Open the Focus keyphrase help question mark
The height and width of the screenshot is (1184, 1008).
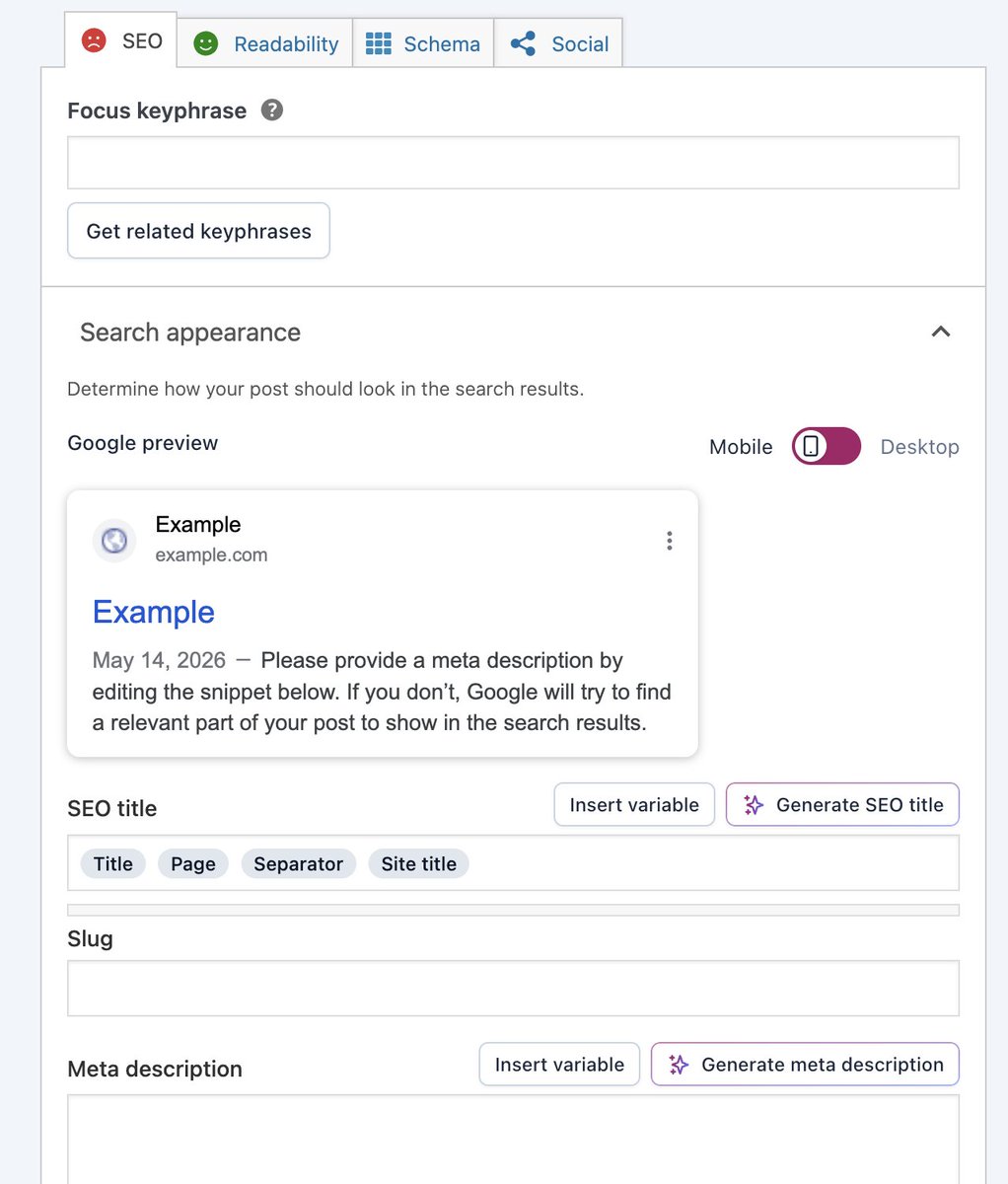(x=272, y=111)
